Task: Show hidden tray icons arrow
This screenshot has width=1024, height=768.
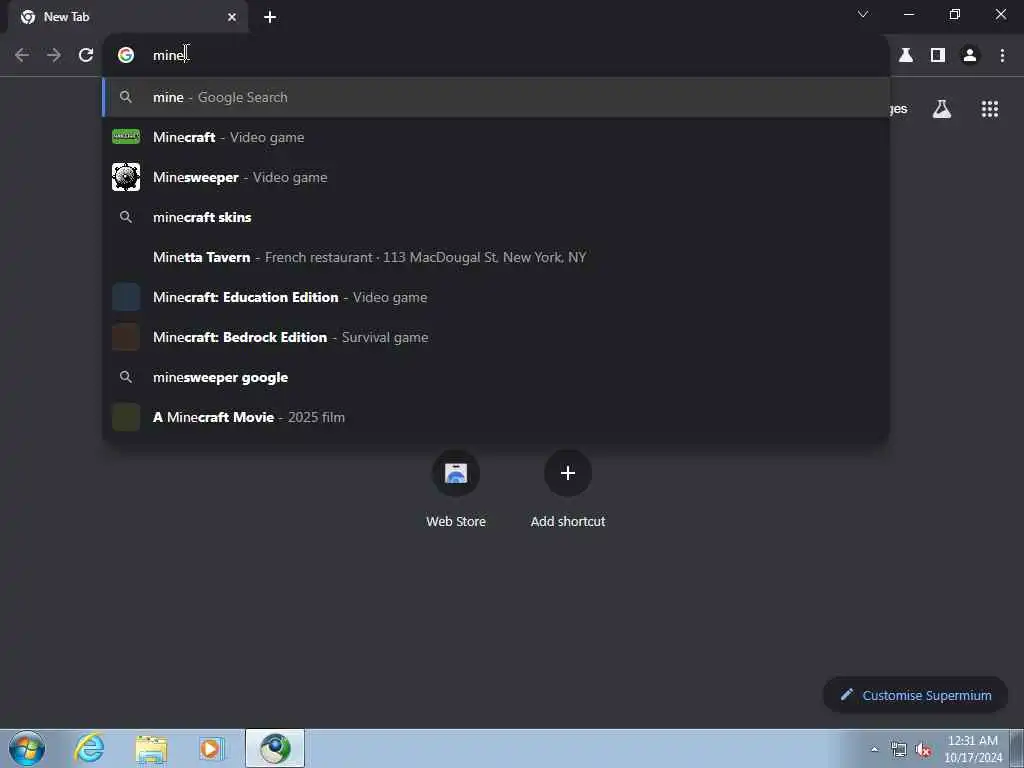Action: click(874, 749)
